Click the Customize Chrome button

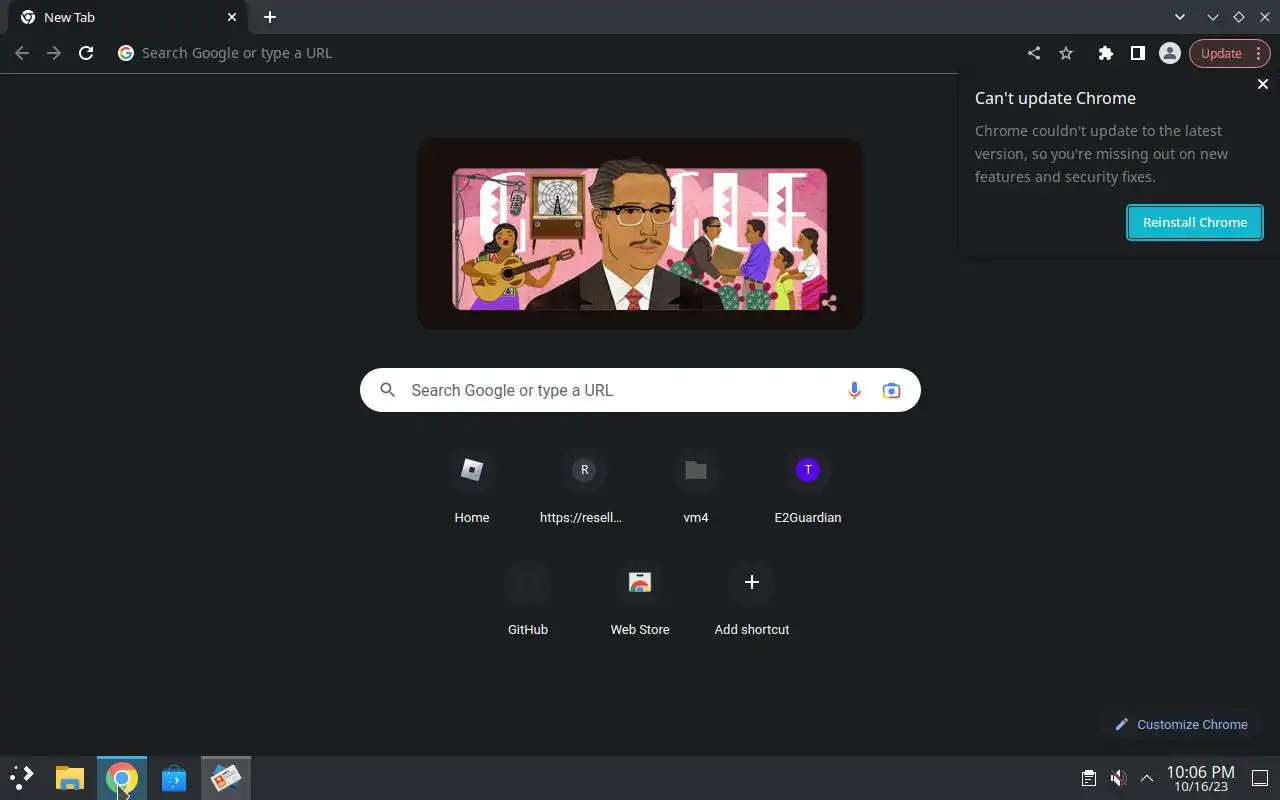click(x=1181, y=724)
